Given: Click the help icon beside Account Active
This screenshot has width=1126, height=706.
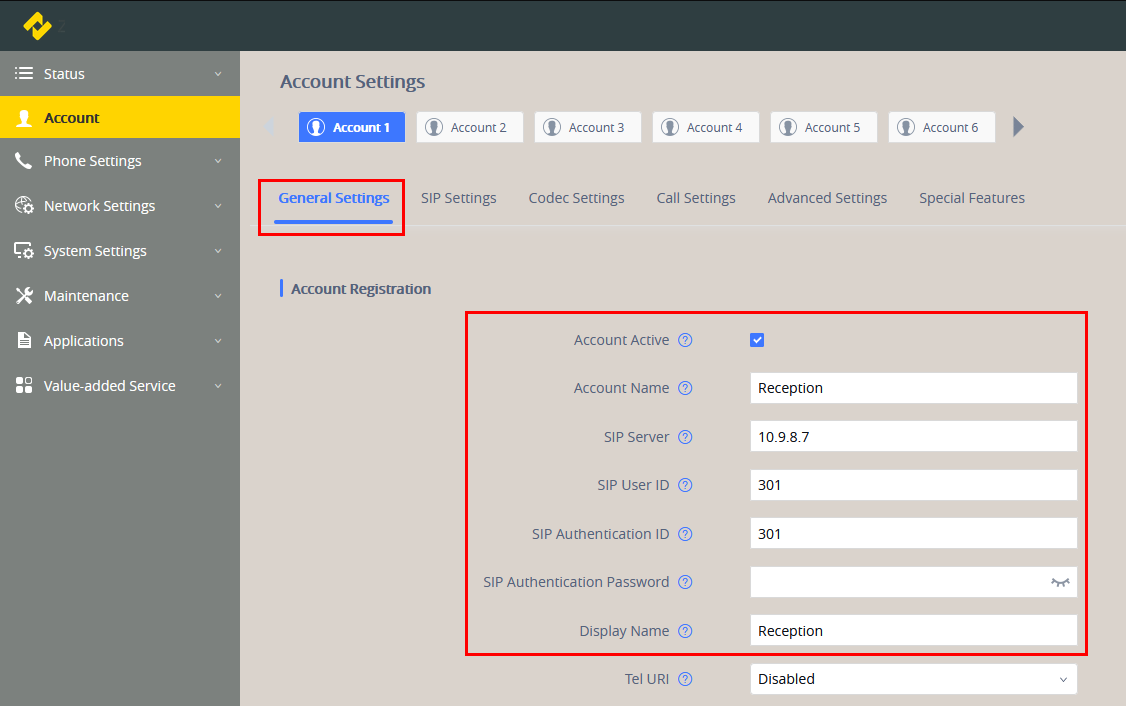Looking at the screenshot, I should 685,340.
